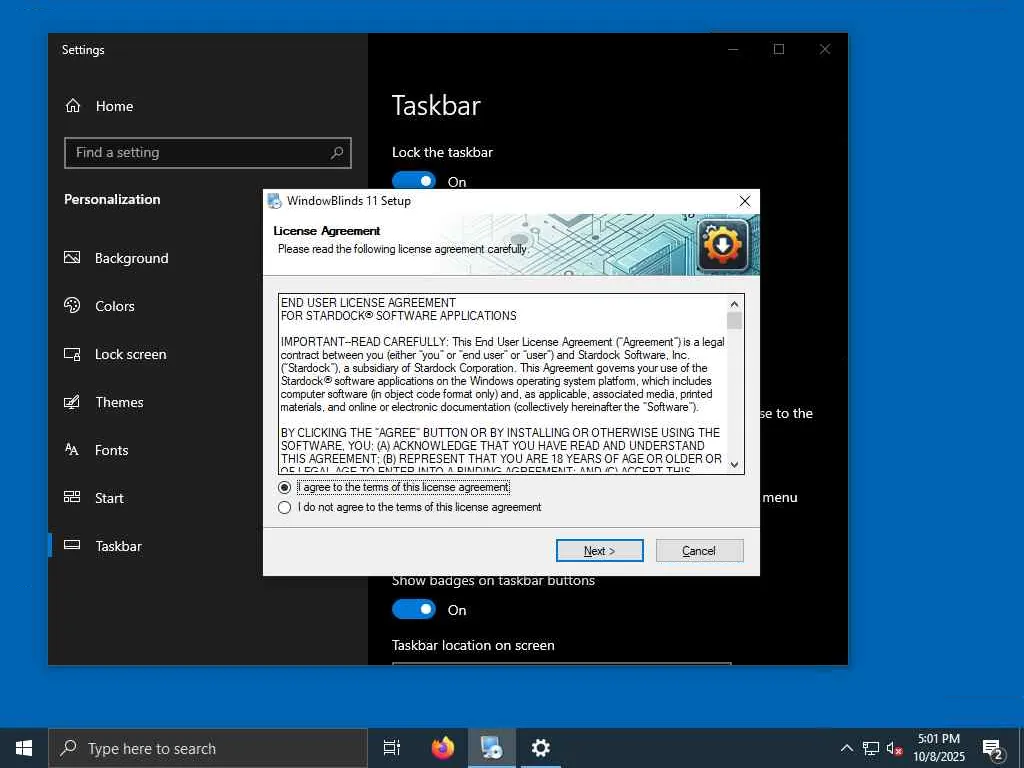1024x768 pixels.
Task: Launch Firefox from the taskbar
Action: pyautogui.click(x=443, y=748)
